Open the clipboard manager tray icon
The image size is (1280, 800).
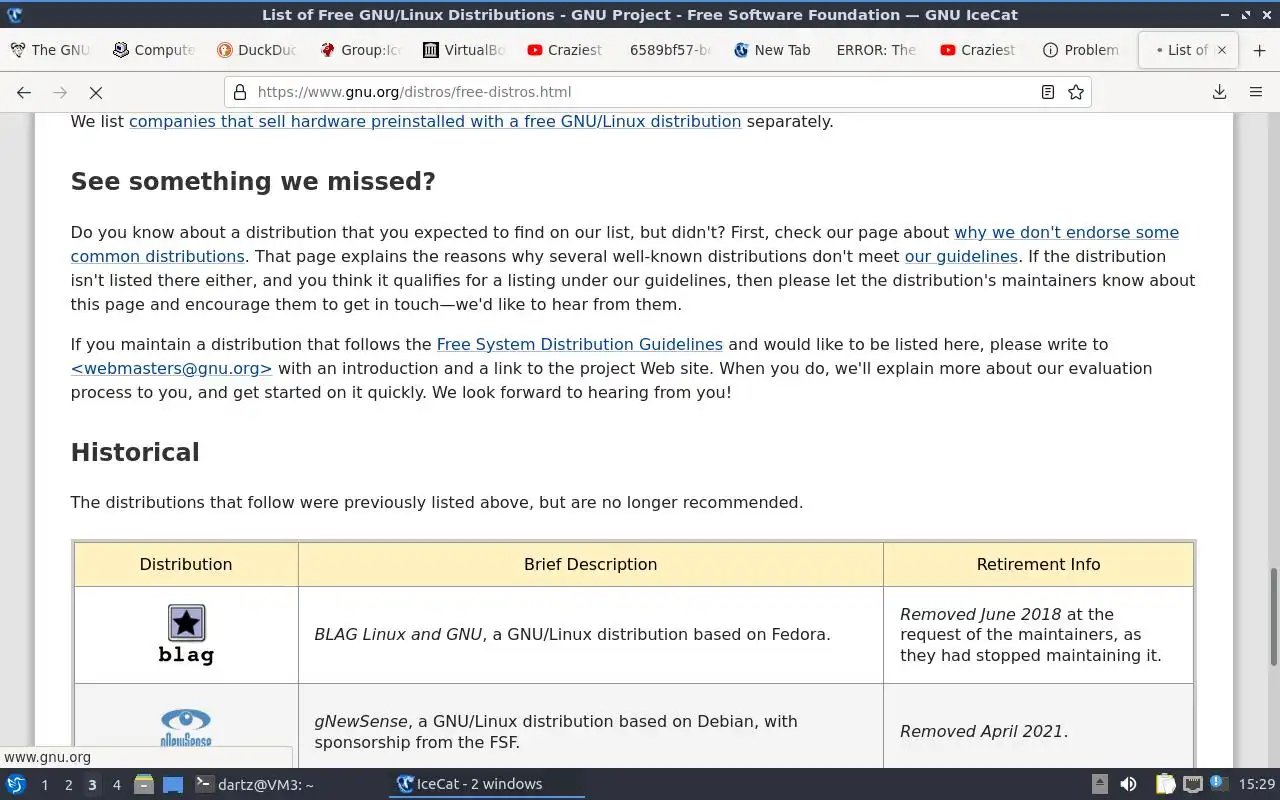point(1165,784)
